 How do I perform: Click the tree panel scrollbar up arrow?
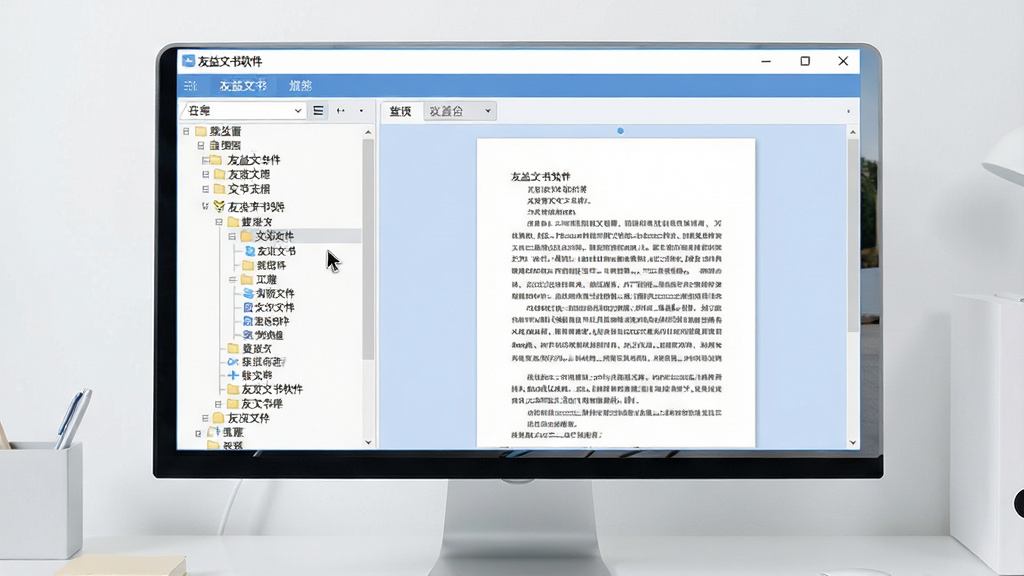point(368,133)
